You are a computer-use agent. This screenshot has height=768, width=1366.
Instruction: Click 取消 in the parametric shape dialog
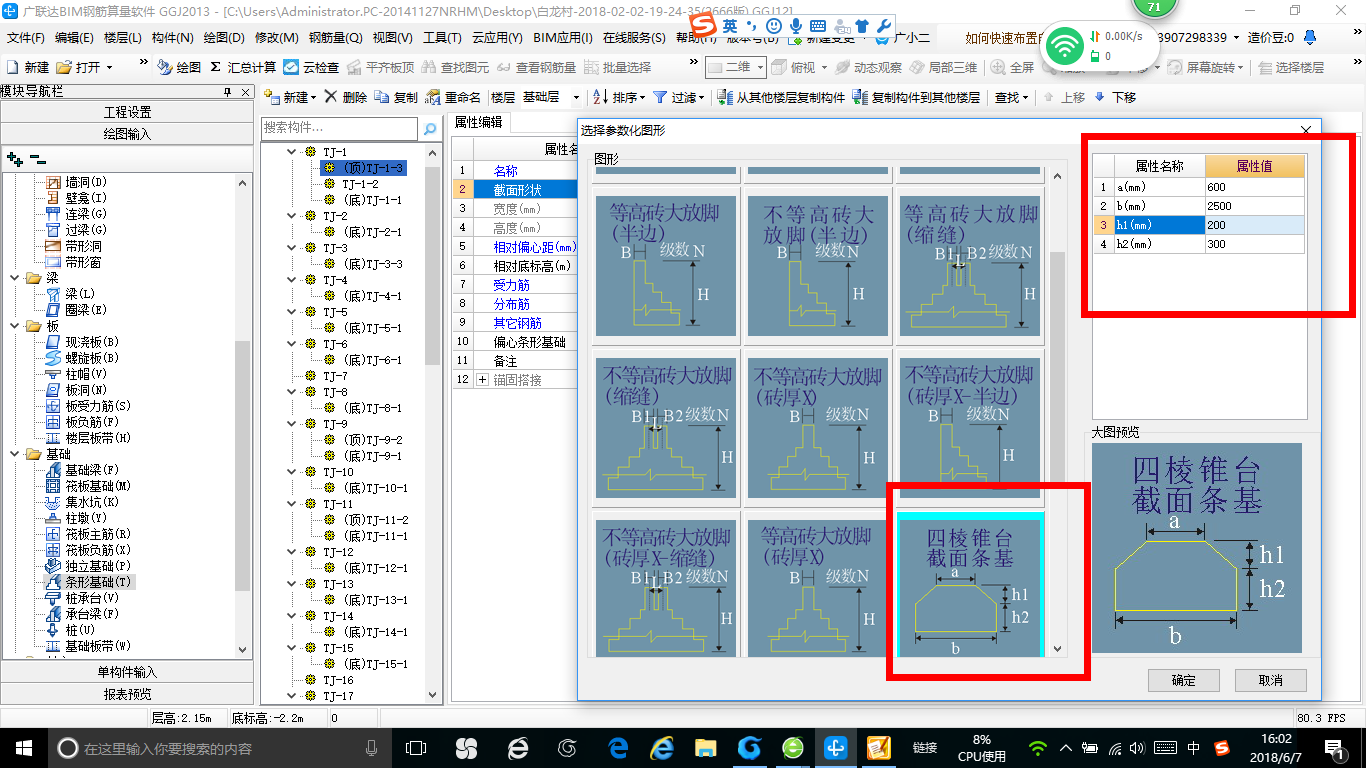pyautogui.click(x=1270, y=680)
